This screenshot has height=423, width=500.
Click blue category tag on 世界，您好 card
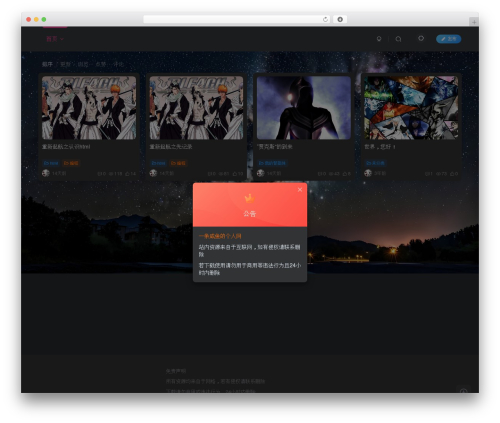(375, 163)
